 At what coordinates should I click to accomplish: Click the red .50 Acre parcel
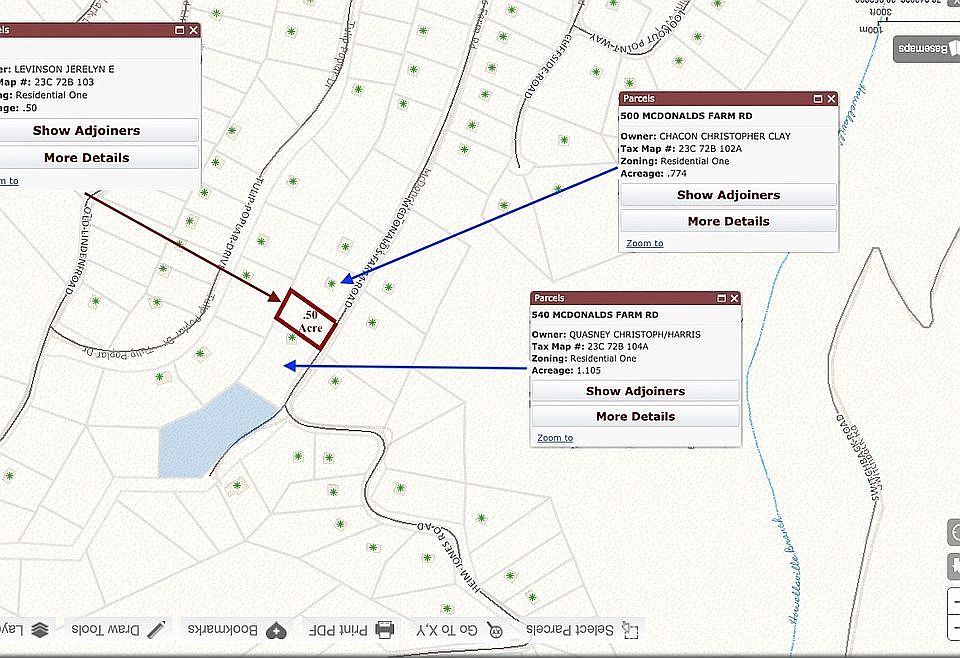(x=307, y=319)
